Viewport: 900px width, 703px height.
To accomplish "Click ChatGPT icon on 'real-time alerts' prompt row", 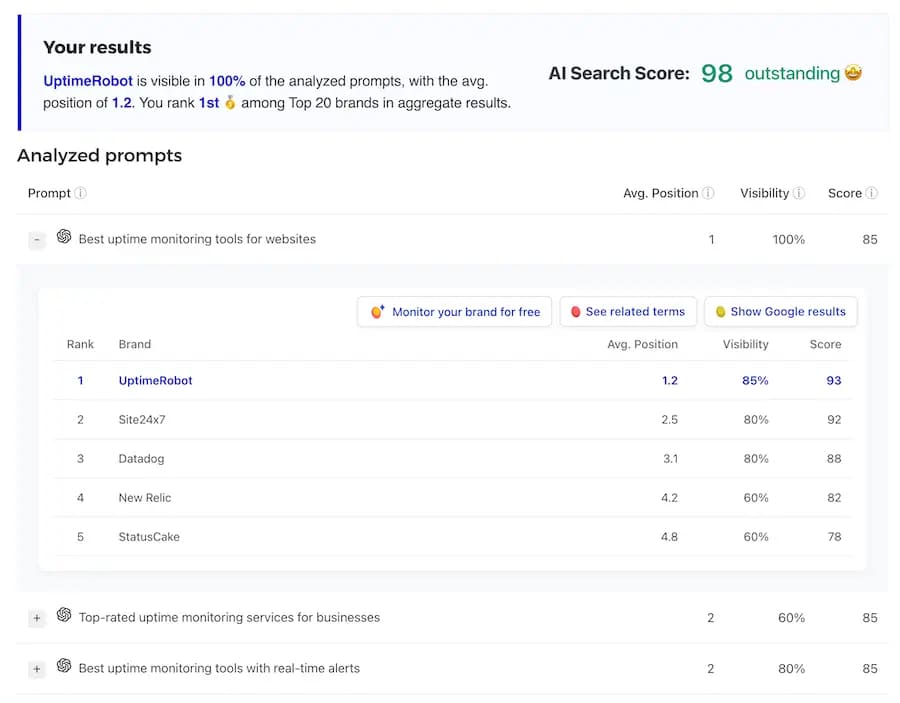I will tap(64, 666).
